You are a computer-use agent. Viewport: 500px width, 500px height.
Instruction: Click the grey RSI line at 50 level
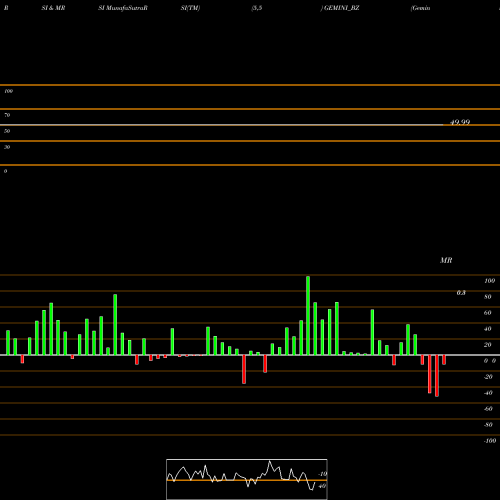[222, 125]
